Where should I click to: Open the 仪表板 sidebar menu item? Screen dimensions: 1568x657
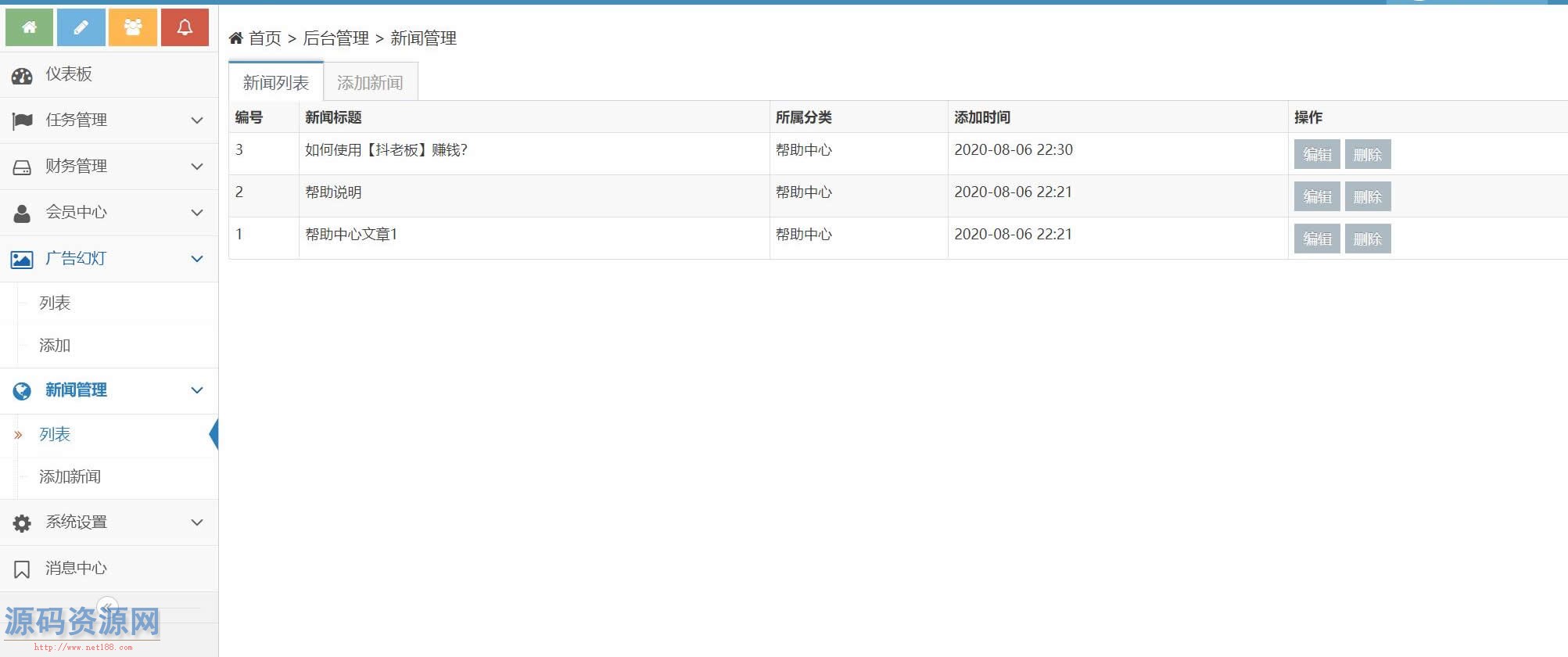click(109, 74)
